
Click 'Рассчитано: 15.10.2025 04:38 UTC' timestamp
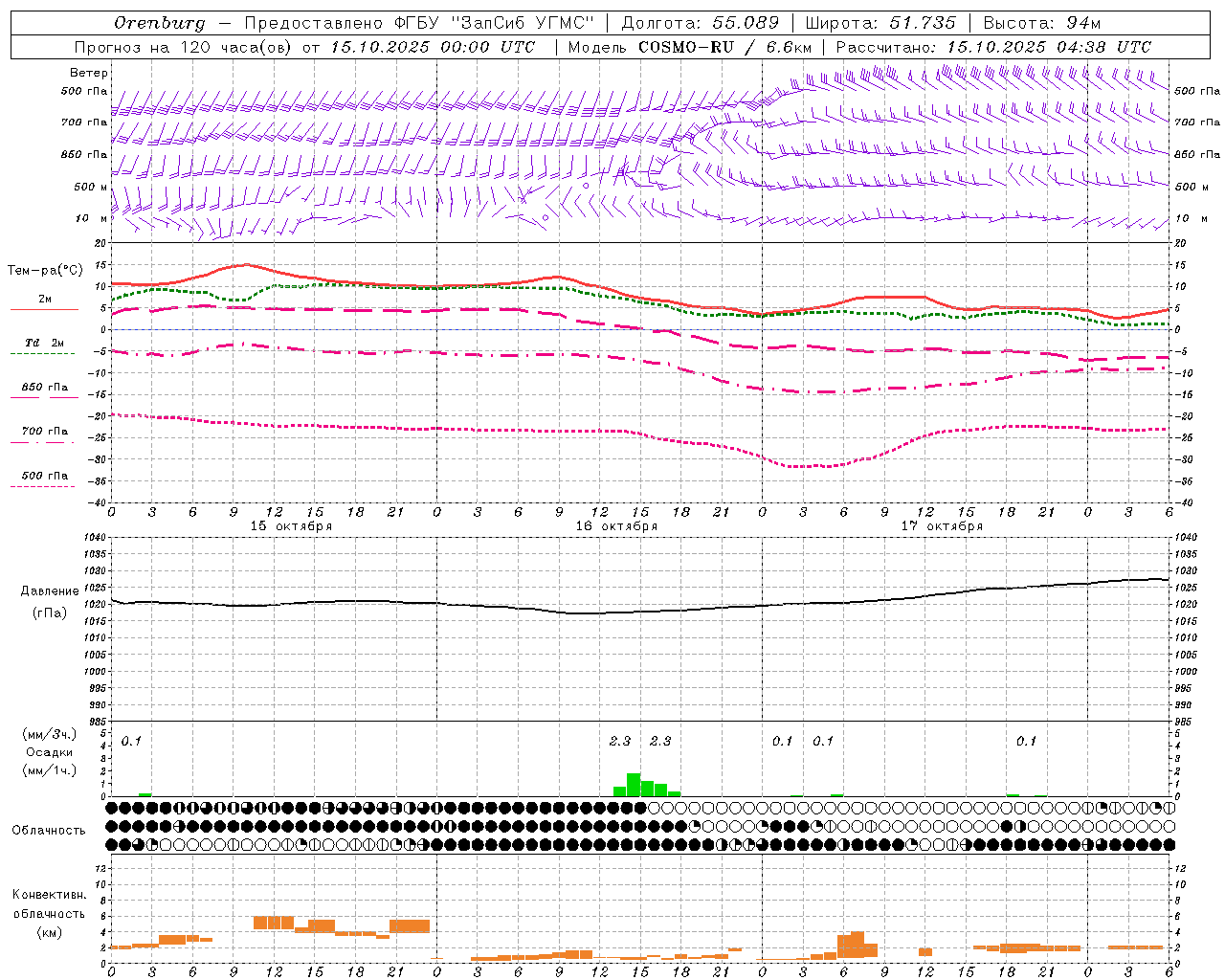point(993,47)
